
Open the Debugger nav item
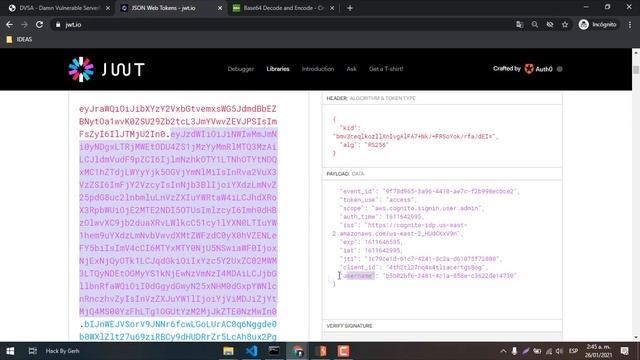241,69
